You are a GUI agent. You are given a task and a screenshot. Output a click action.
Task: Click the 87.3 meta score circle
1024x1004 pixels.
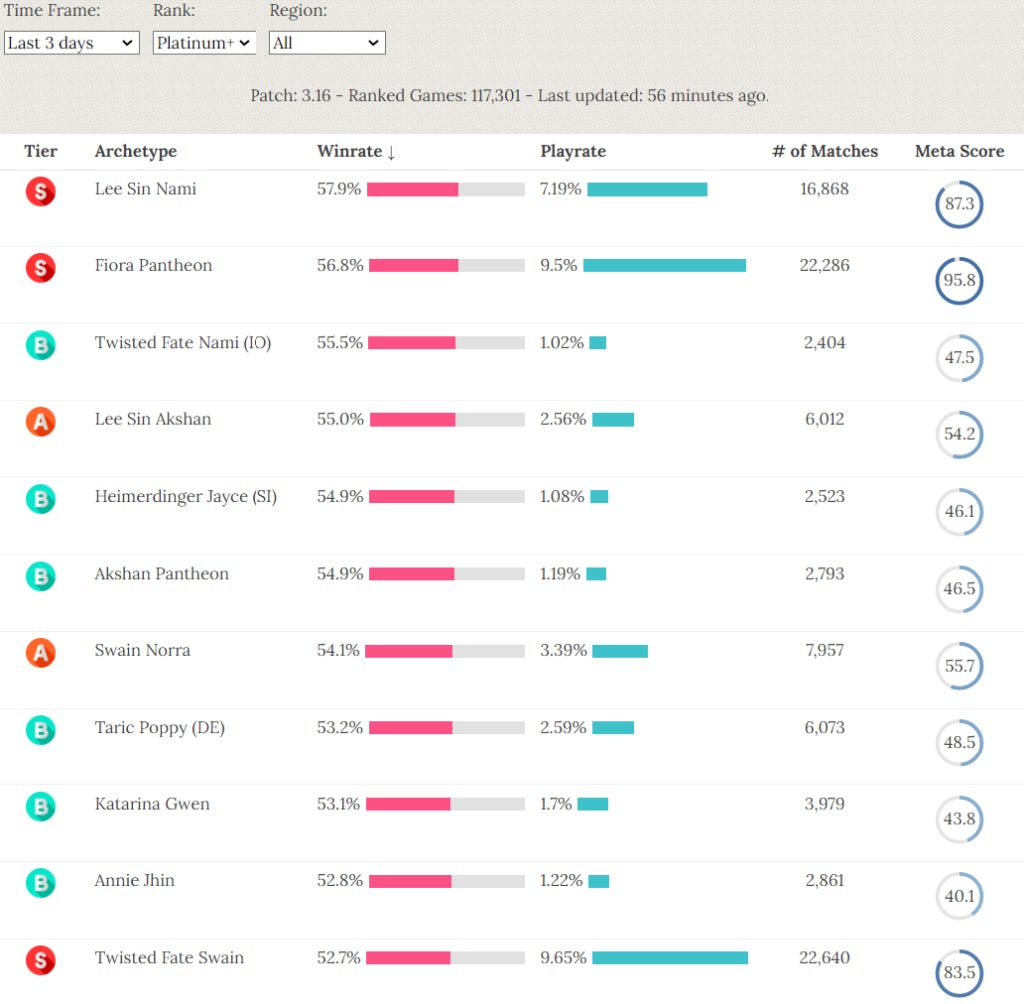(959, 204)
